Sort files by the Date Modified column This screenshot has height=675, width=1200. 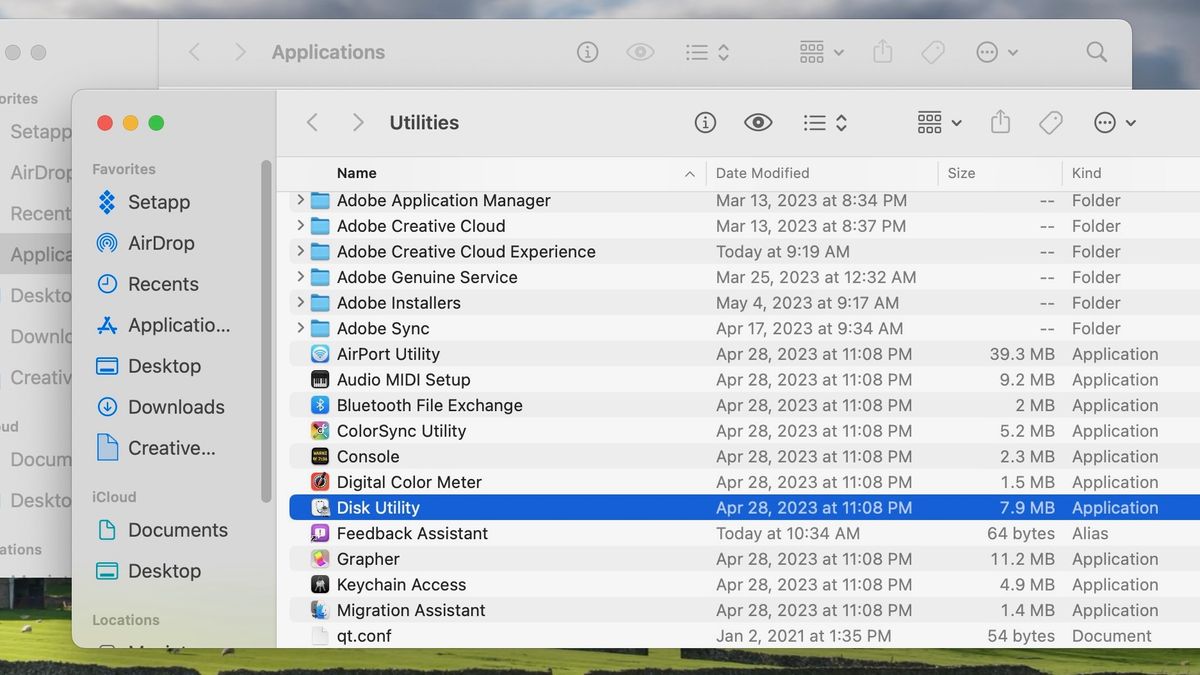click(x=763, y=173)
